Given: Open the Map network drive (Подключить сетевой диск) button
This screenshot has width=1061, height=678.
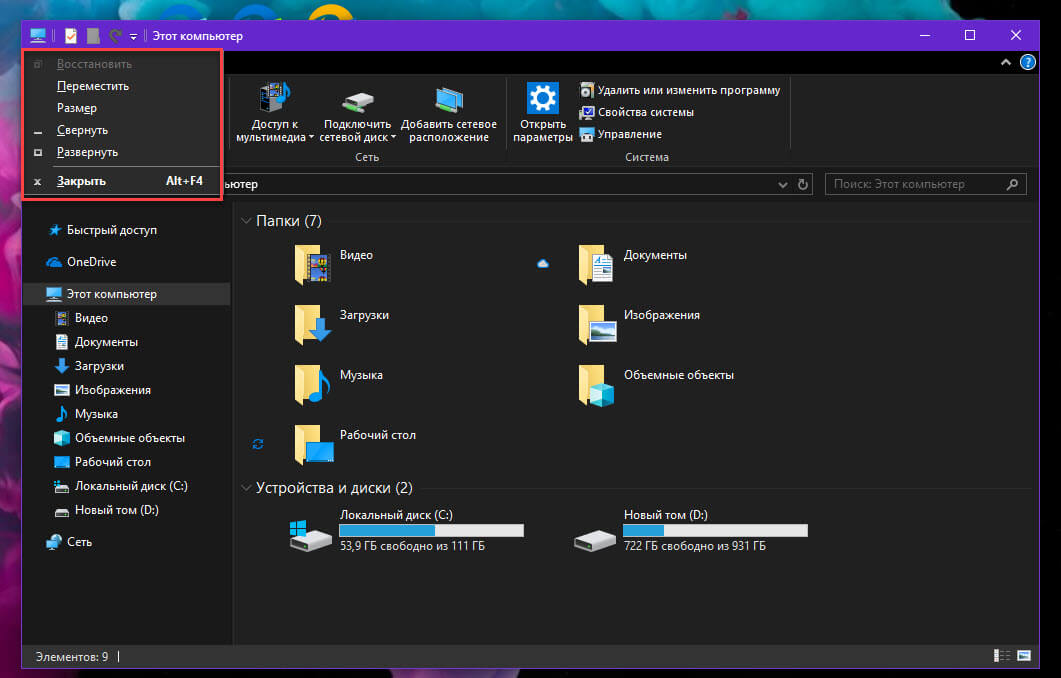Looking at the screenshot, I should coord(357,112).
